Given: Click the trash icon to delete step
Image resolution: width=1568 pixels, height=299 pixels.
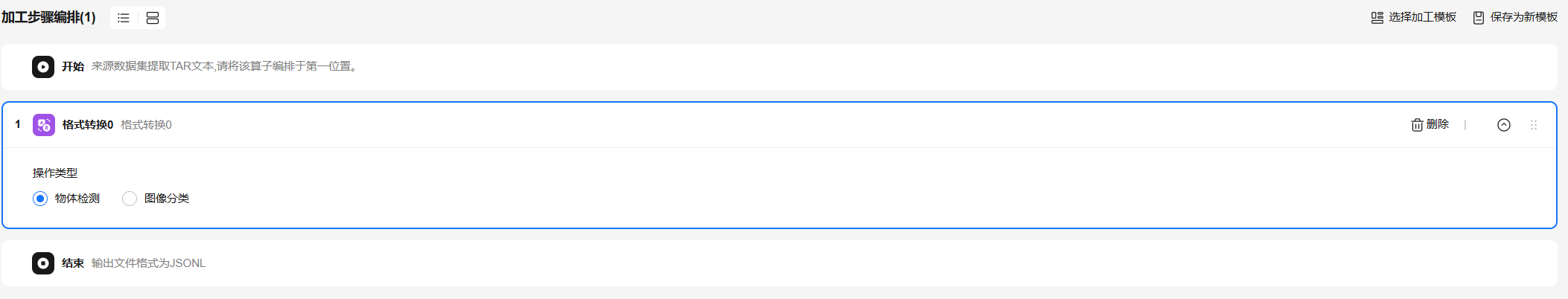Looking at the screenshot, I should tap(1417, 125).
